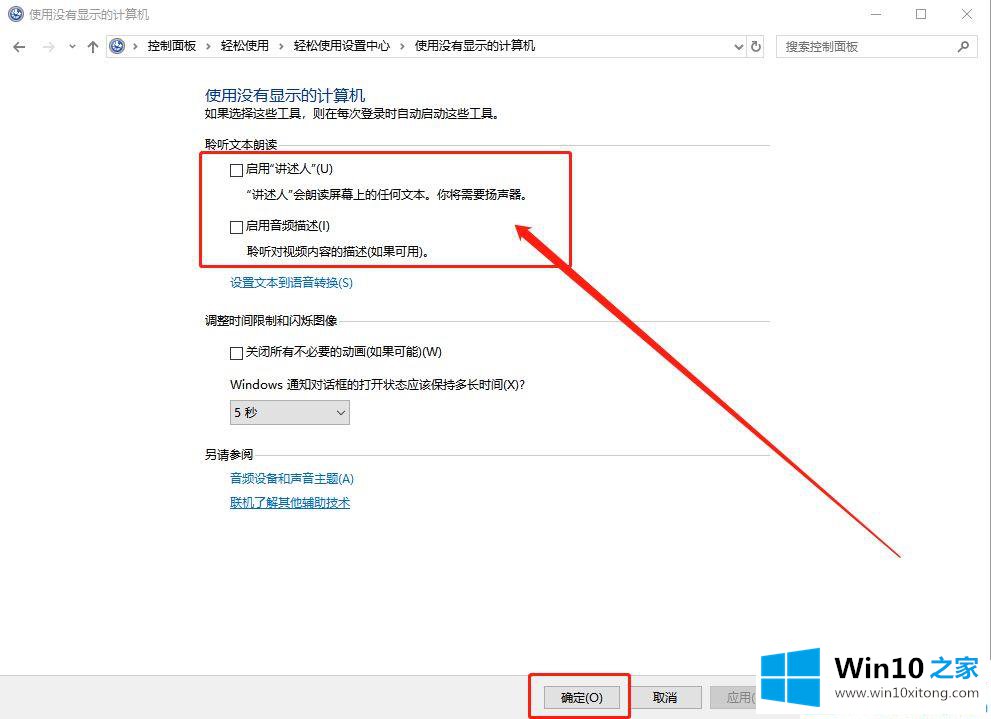Image resolution: width=991 pixels, height=719 pixels.
Task: Click the 使用没有显示的计算机 page heading
Action: (x=285, y=95)
